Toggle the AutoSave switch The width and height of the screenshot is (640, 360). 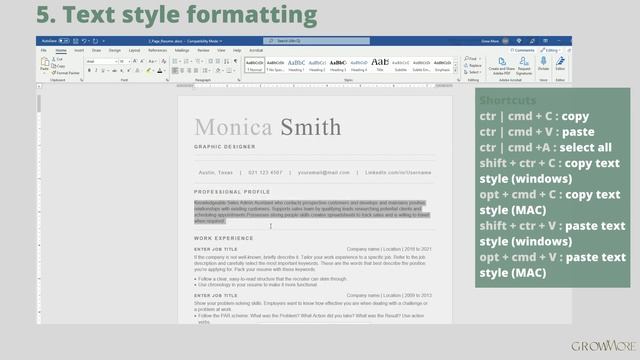pos(64,41)
